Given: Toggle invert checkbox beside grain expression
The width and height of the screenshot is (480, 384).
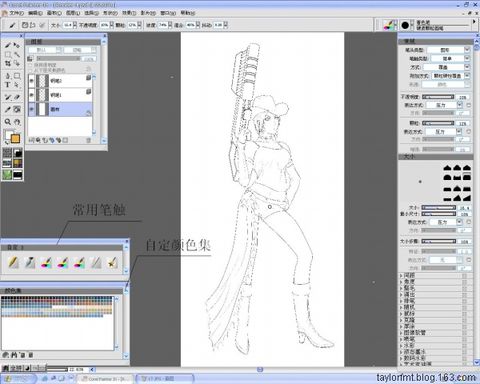Looking at the screenshot, I should click(469, 132).
